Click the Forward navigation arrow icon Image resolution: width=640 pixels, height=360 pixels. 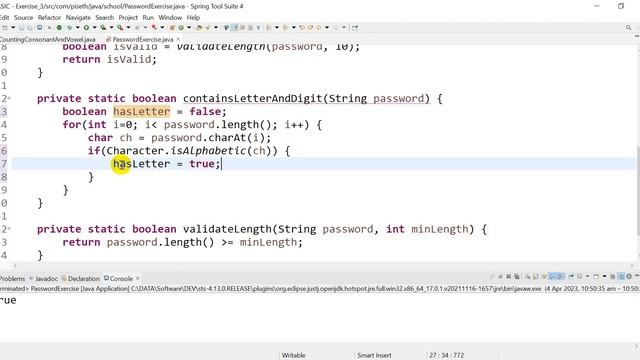point(336,28)
